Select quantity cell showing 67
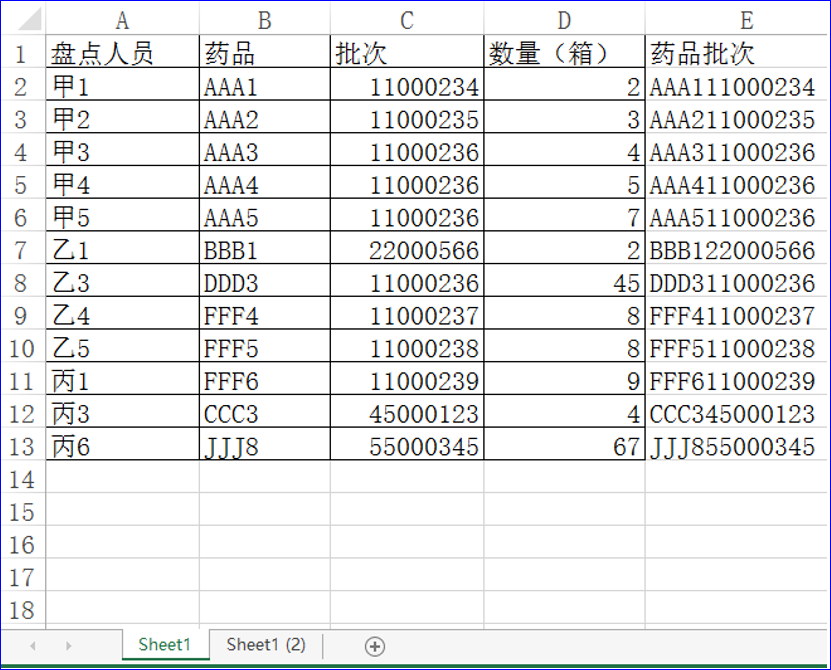The width and height of the screenshot is (831, 670). click(564, 446)
